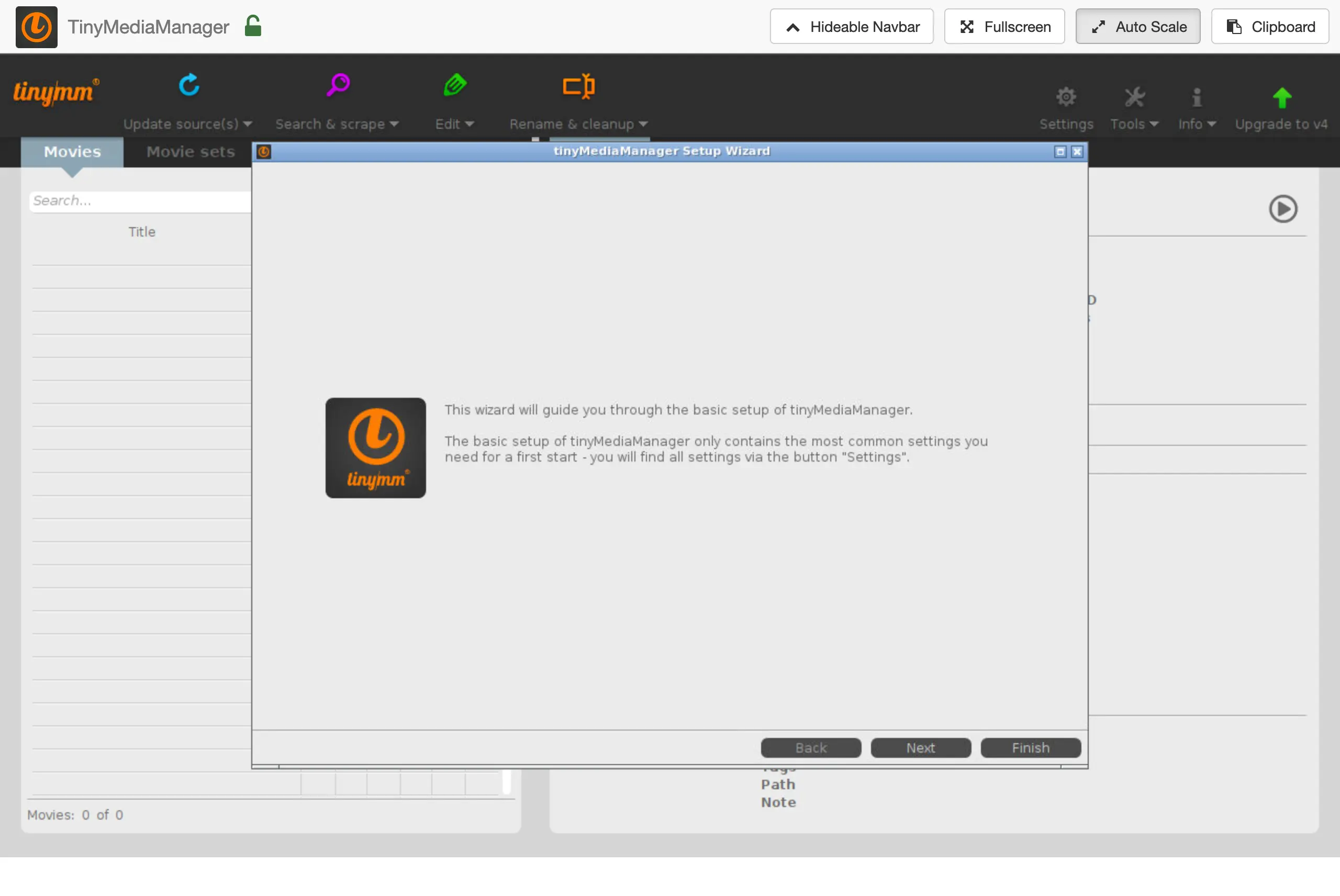1340x896 pixels.
Task: Click the TinyMediaManager title text
Action: (149, 27)
